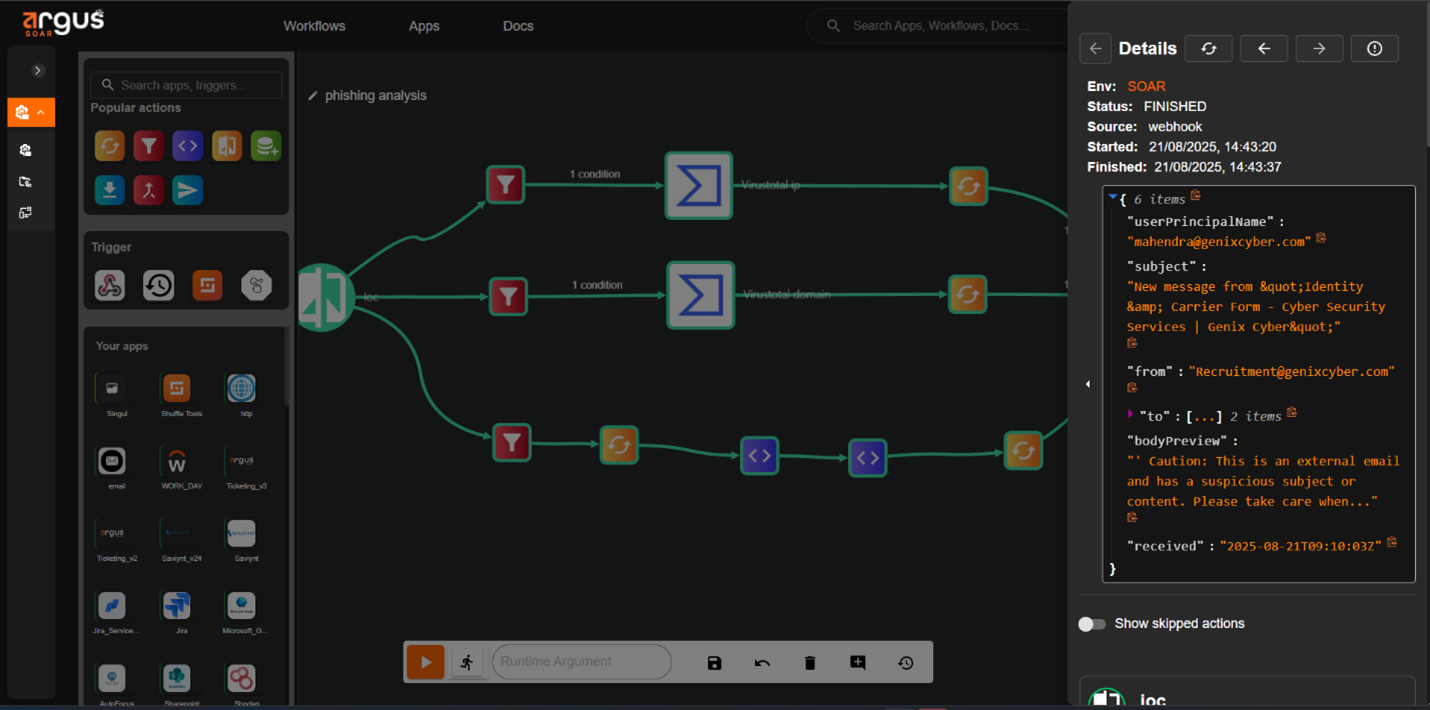Viewport: 1430px width, 710px height.
Task: Collapse the 6 items JSON root
Action: tap(1112, 198)
